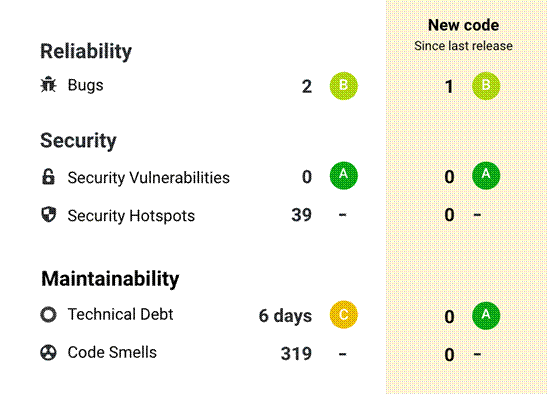This screenshot has height=394, width=547.
Task: Open the overall bugs count of 2
Action: tap(307, 87)
